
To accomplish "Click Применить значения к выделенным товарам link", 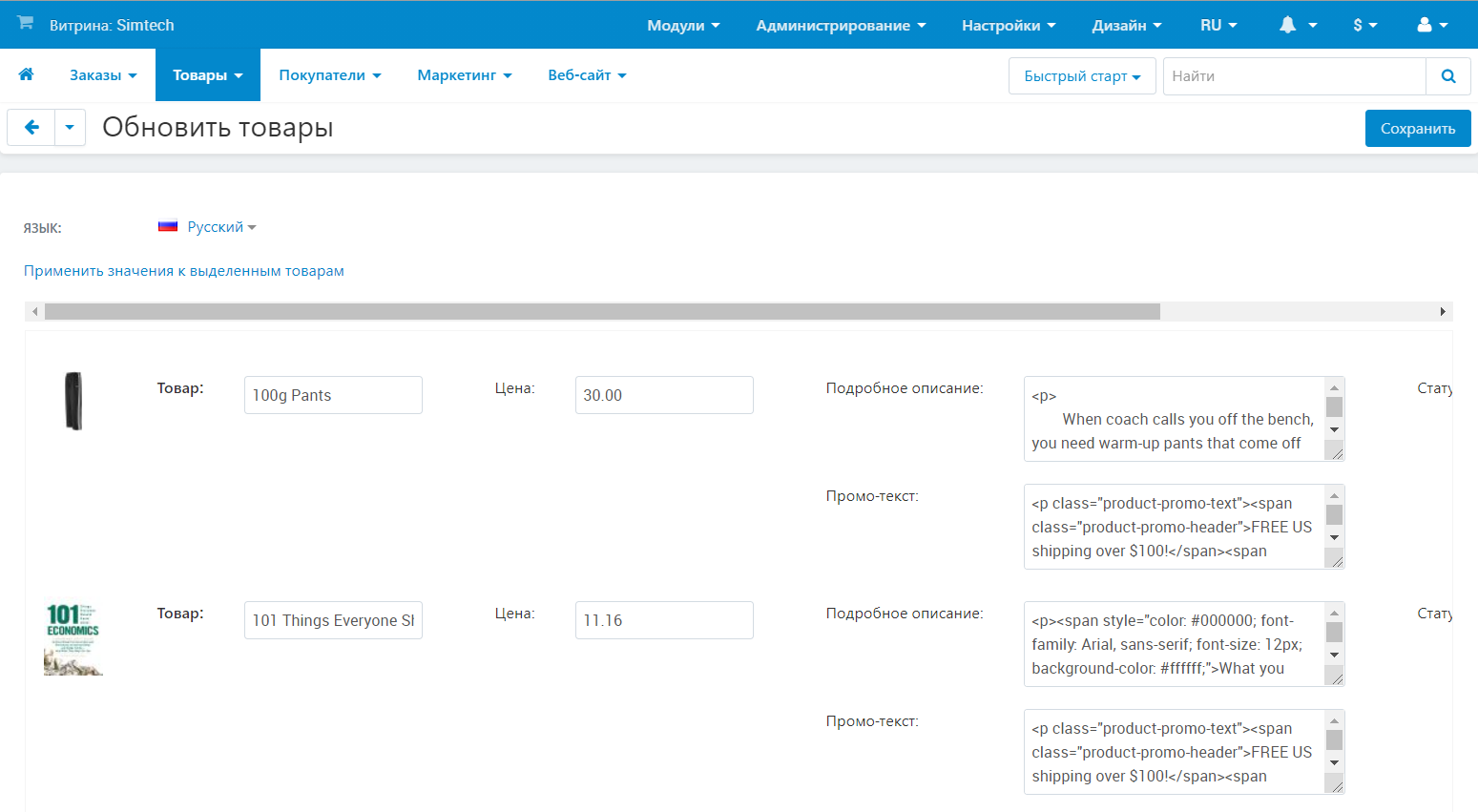I will click(x=184, y=271).
